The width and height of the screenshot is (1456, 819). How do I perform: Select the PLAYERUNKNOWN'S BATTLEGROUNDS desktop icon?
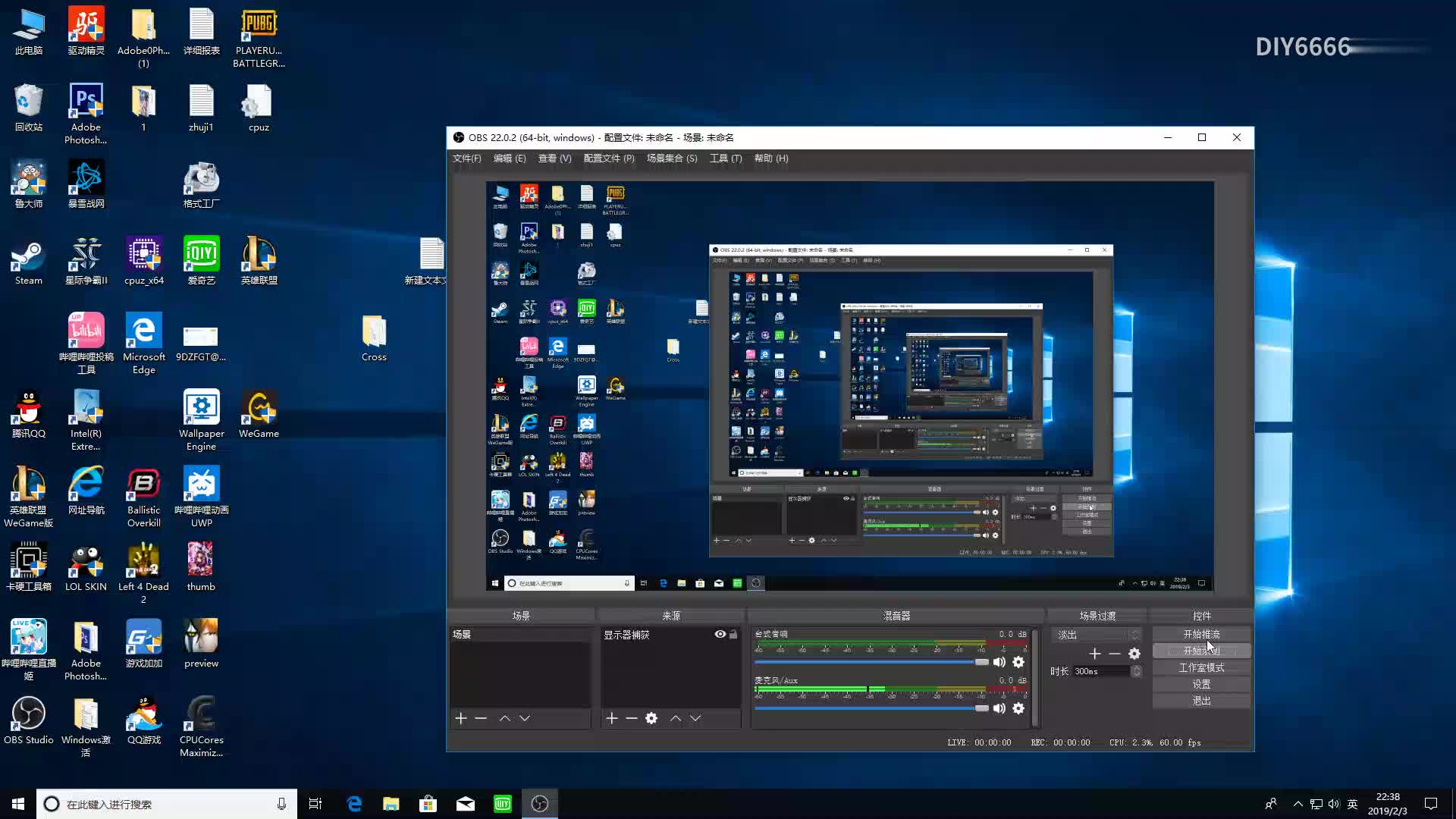click(259, 38)
